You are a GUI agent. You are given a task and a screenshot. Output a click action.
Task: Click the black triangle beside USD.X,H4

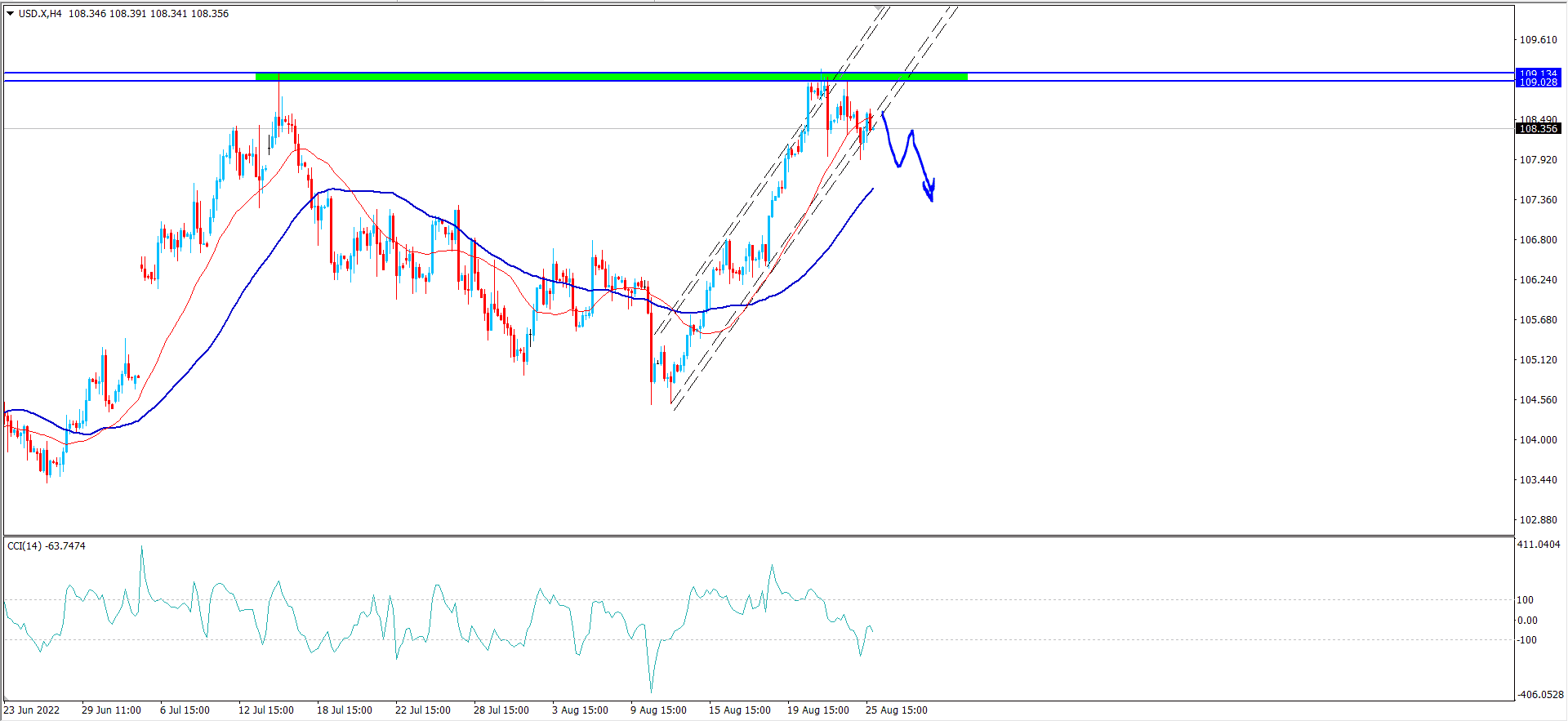11,14
